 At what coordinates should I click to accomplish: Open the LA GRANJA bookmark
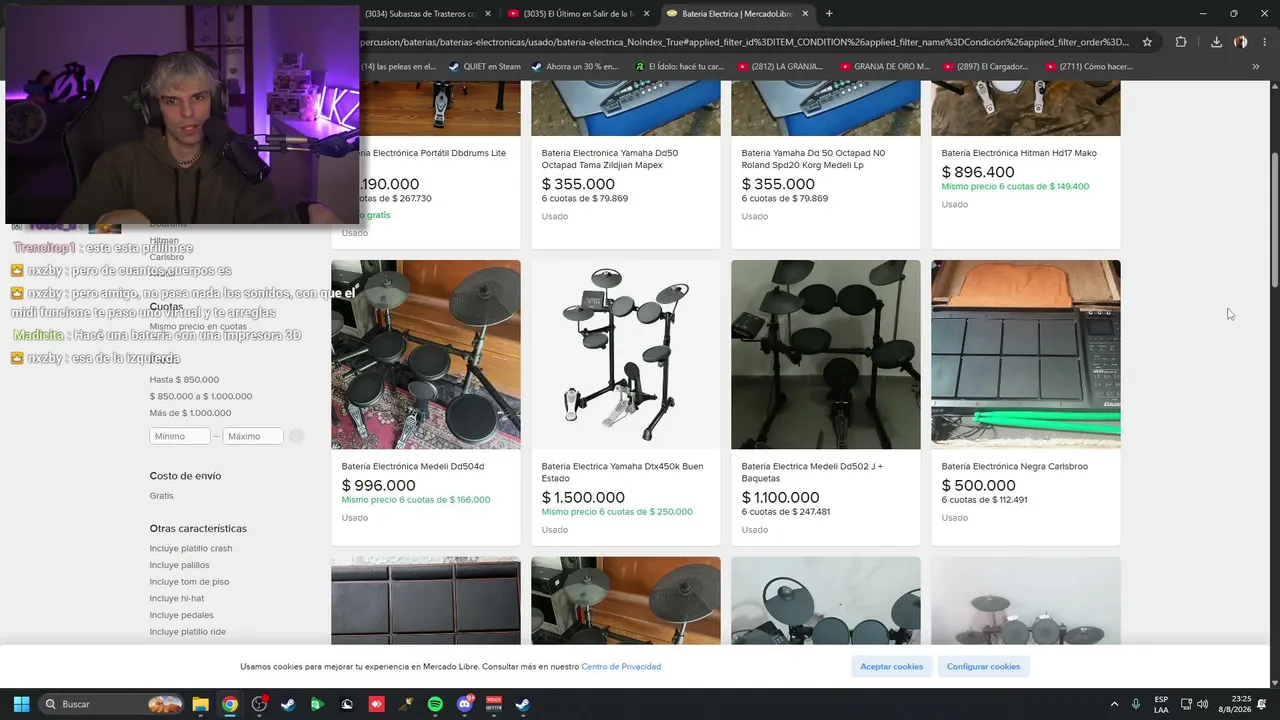pyautogui.click(x=780, y=67)
